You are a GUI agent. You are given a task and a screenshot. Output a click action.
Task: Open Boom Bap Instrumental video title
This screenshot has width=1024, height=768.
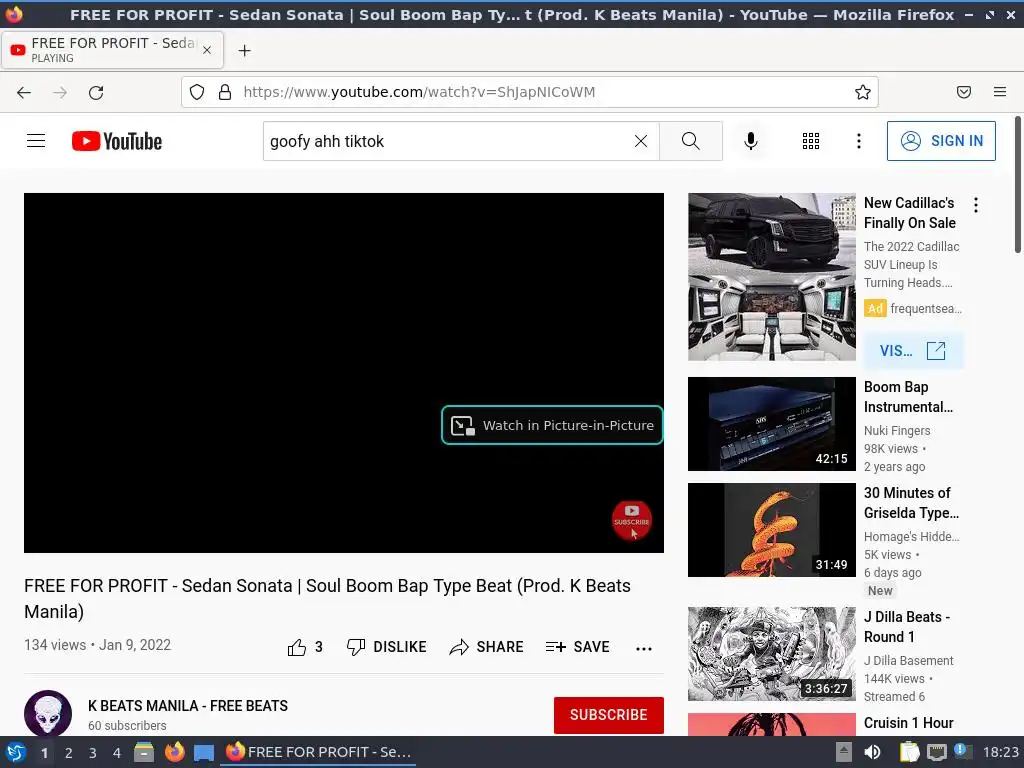coord(908,397)
